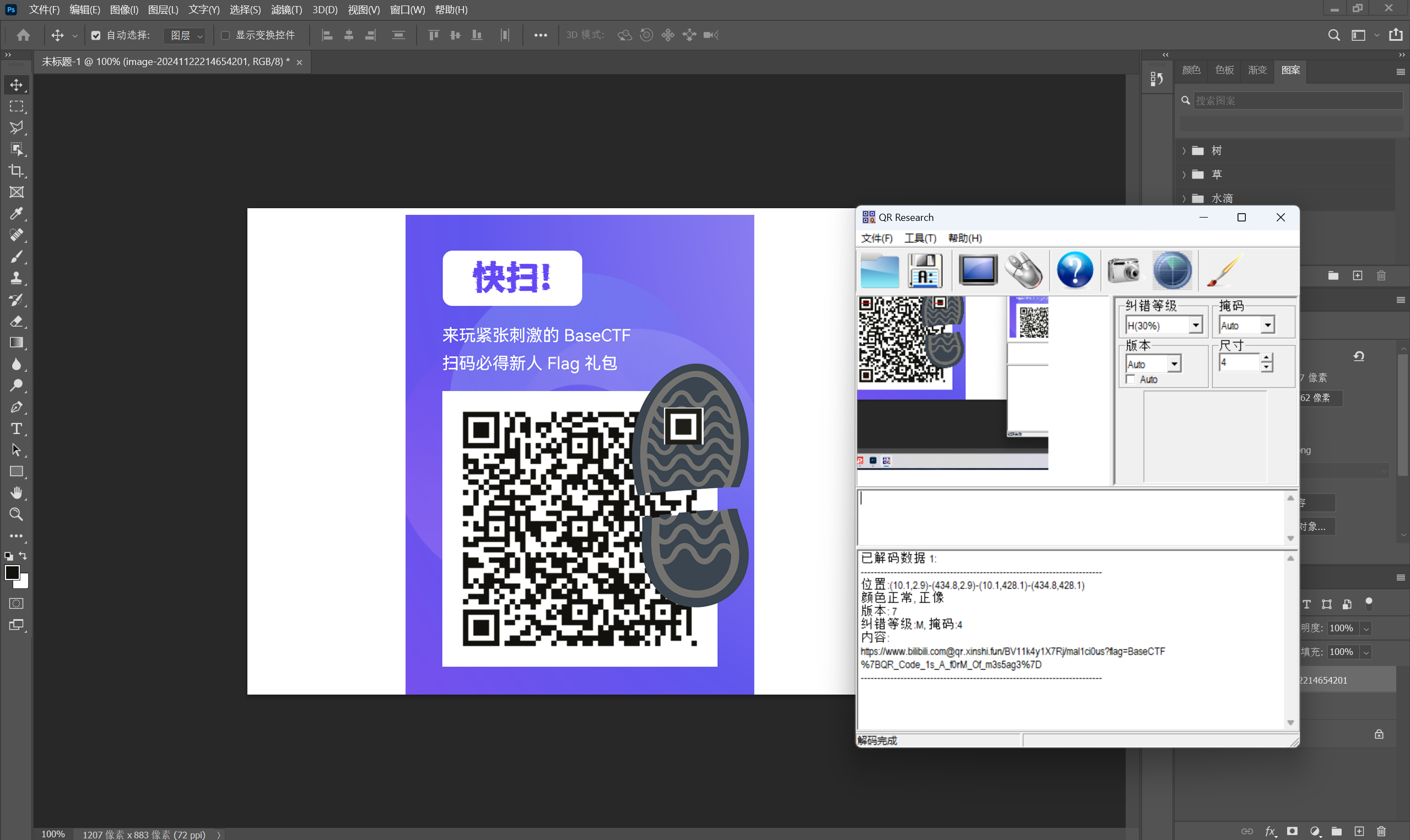The image size is (1410, 840).
Task: Select the Object Selection tool
Action: (17, 149)
